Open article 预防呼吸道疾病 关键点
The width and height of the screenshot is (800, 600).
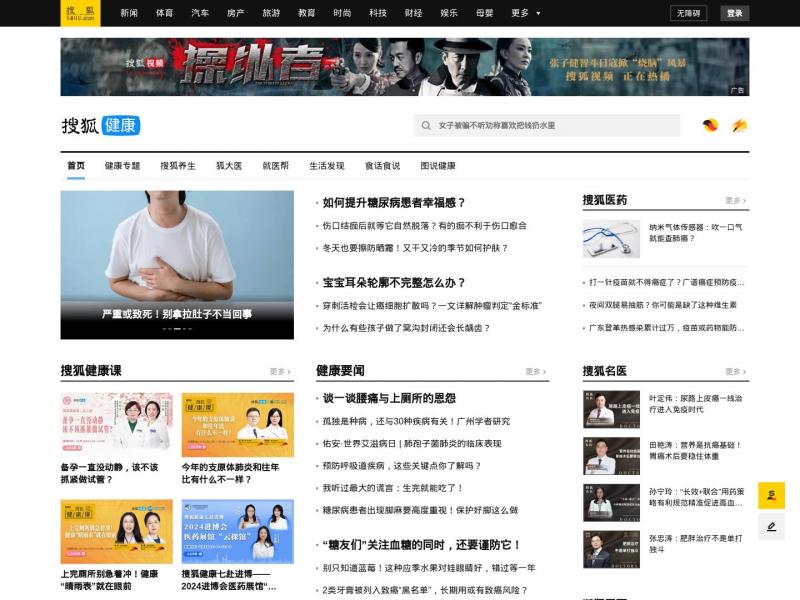click(402, 466)
